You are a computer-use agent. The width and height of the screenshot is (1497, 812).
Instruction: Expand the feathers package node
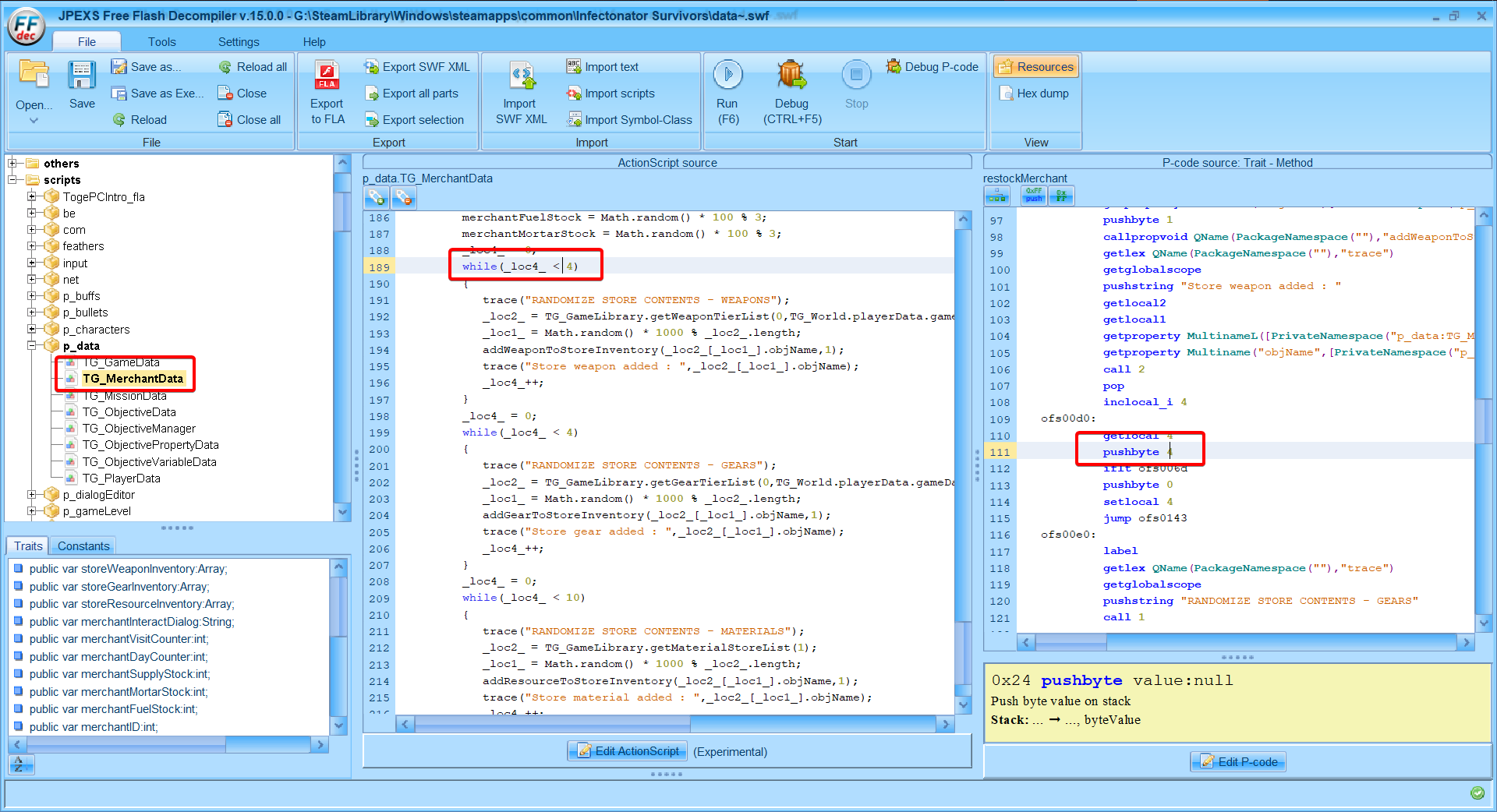coord(32,246)
